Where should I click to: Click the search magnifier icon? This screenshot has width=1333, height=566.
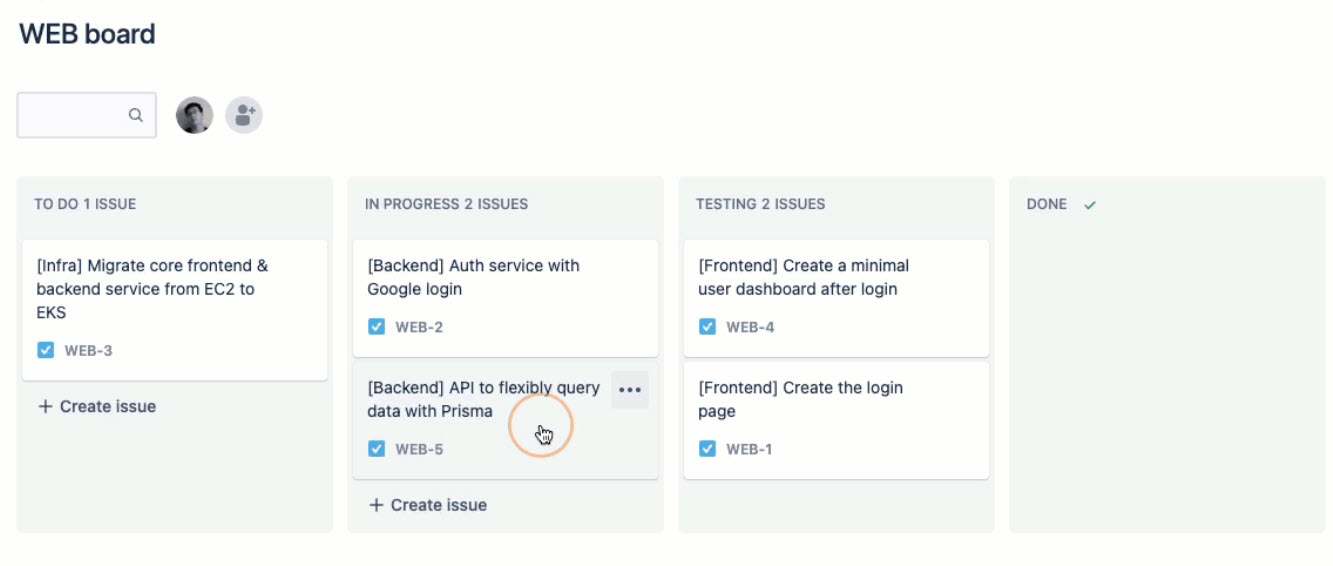coord(136,115)
